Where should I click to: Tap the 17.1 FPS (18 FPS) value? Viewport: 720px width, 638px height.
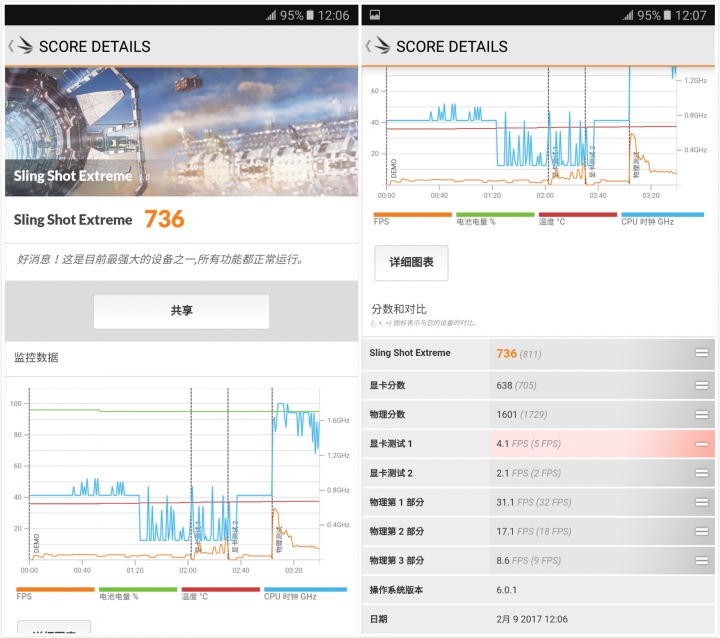coord(534,531)
